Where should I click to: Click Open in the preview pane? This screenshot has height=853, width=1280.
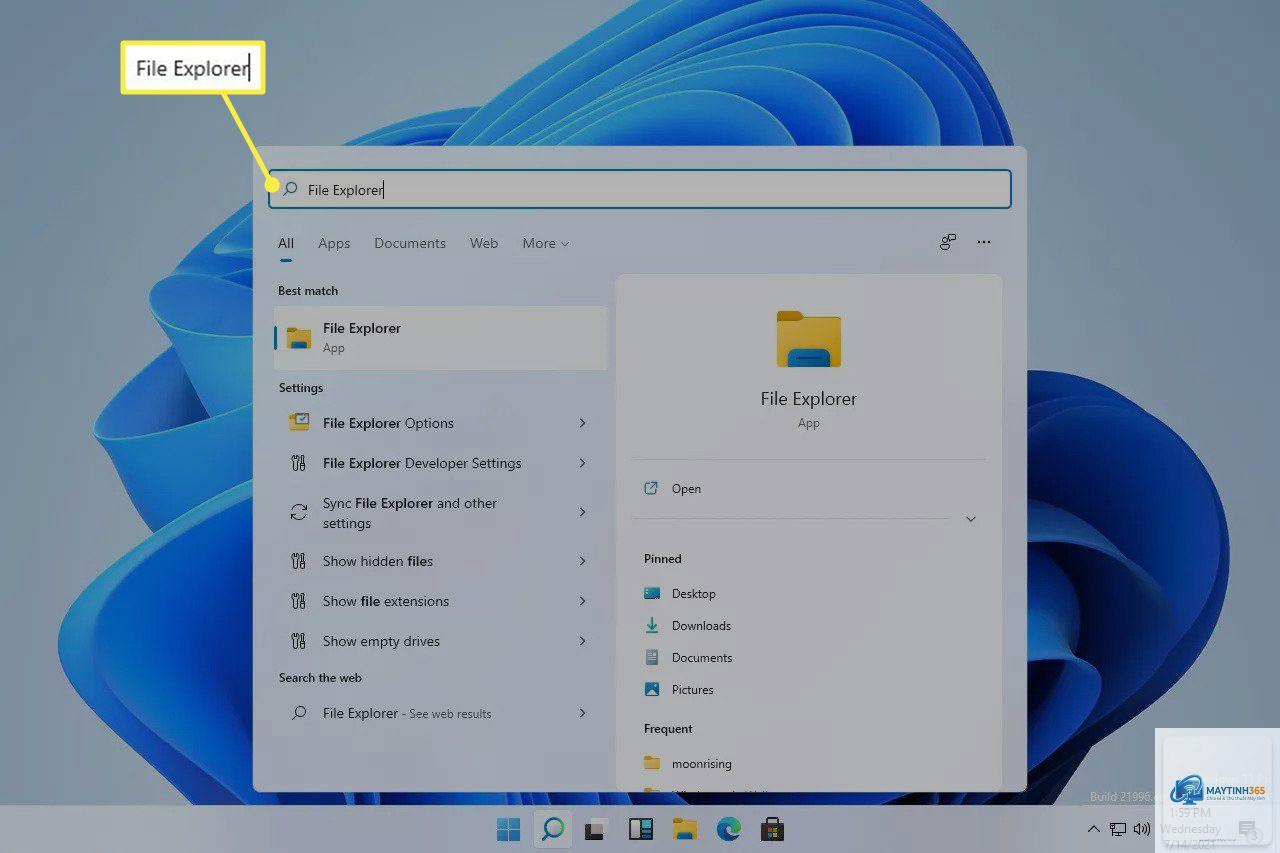pos(686,488)
